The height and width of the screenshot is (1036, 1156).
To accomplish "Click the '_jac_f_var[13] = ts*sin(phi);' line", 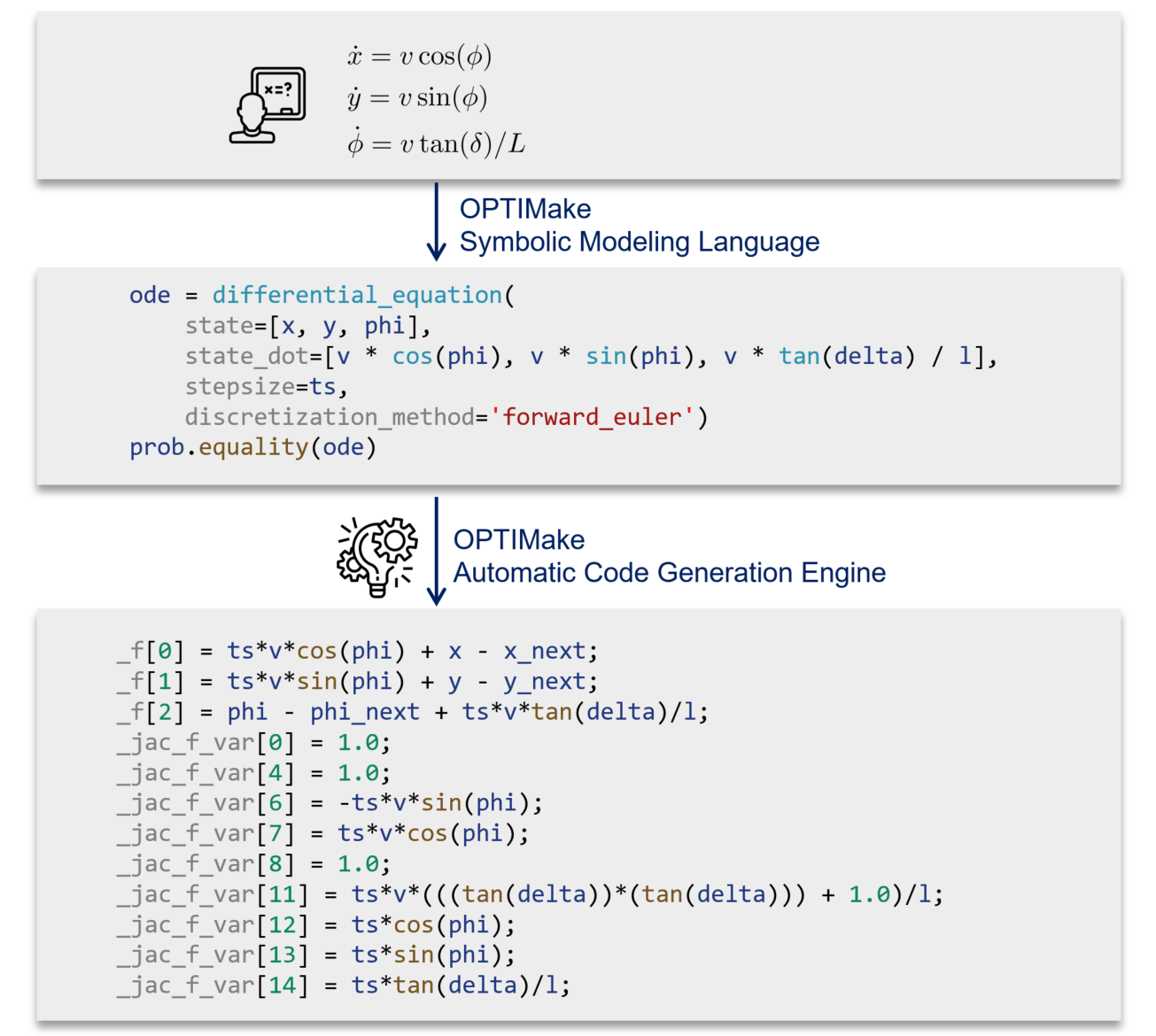I will (315, 955).
